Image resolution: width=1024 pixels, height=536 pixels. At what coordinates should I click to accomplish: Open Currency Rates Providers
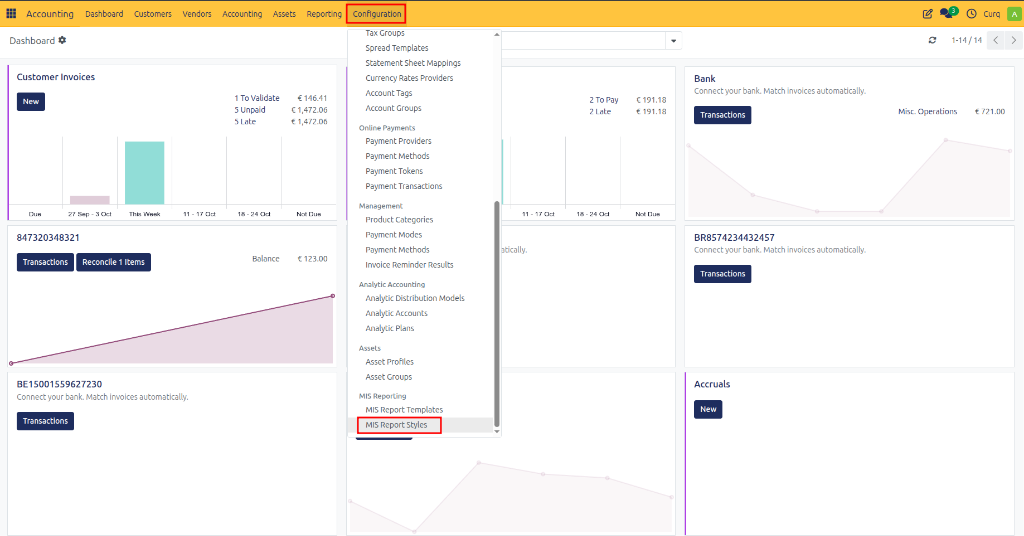tap(409, 78)
